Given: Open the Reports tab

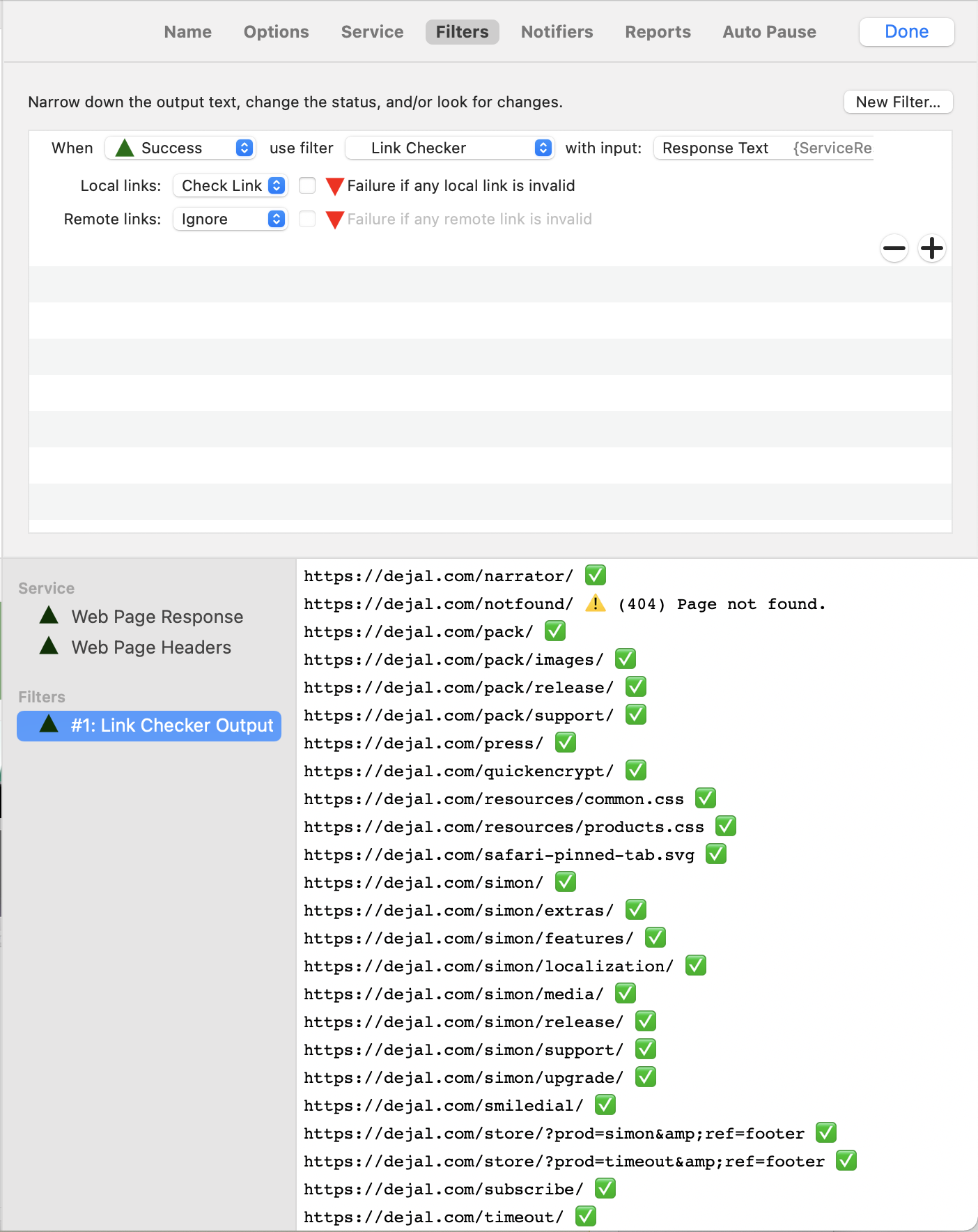Looking at the screenshot, I should 658,32.
